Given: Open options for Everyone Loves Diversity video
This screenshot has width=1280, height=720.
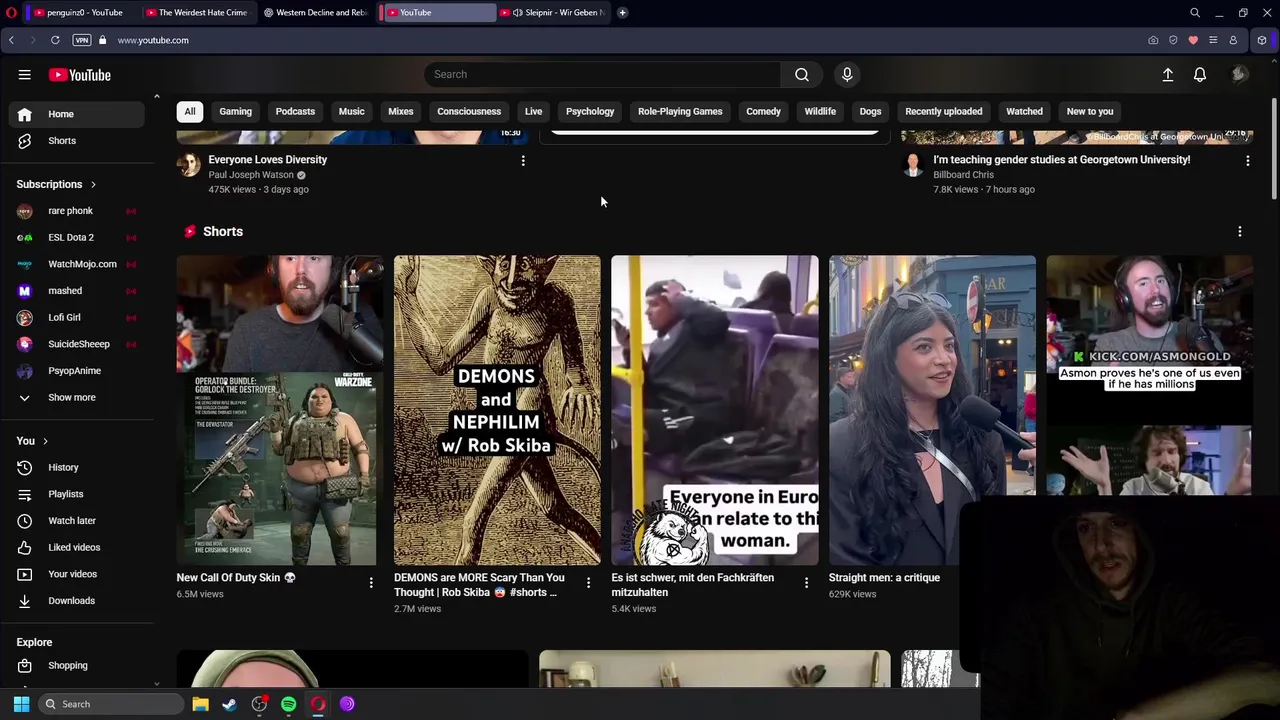Looking at the screenshot, I should (x=523, y=160).
